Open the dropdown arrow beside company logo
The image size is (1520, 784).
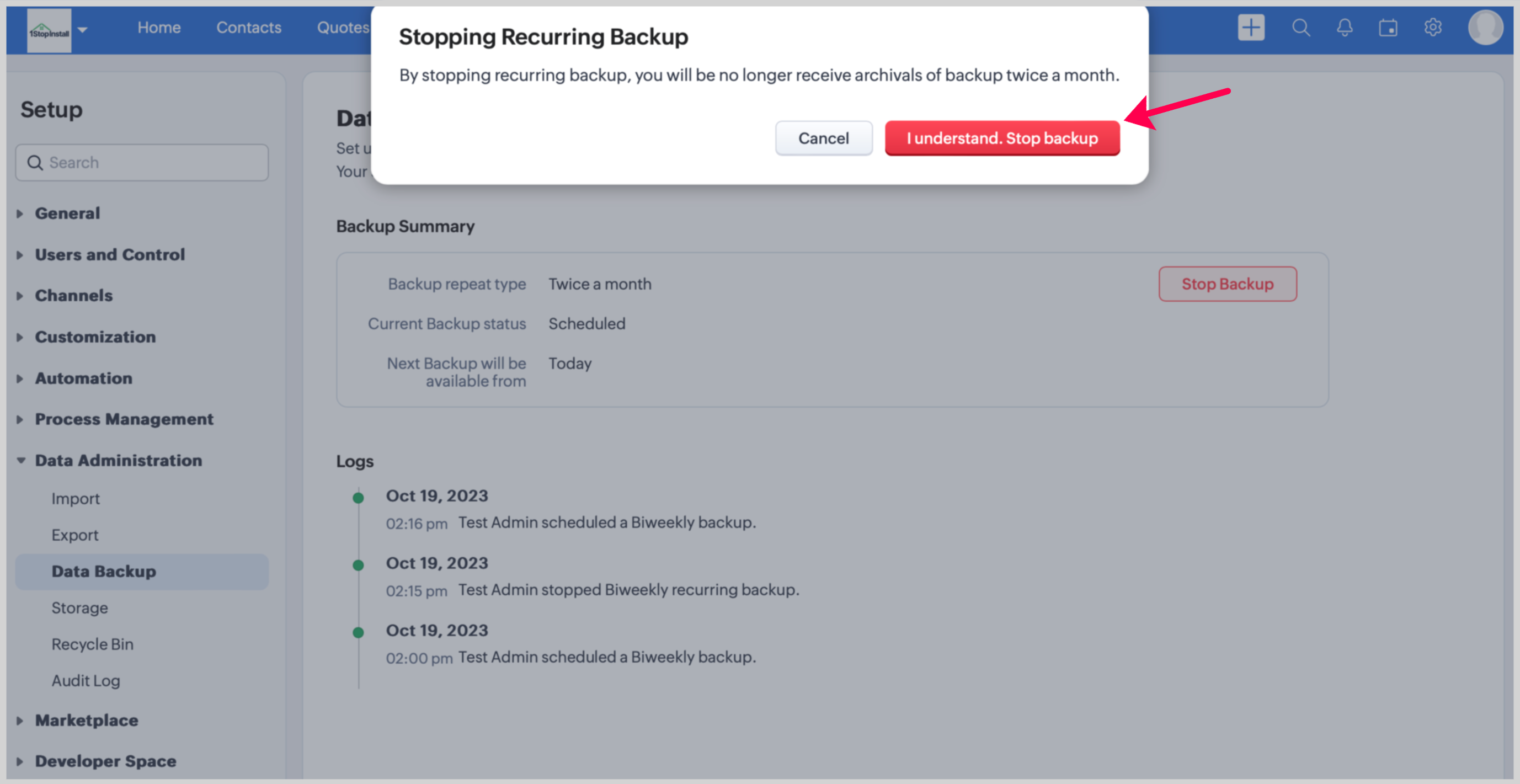point(83,29)
